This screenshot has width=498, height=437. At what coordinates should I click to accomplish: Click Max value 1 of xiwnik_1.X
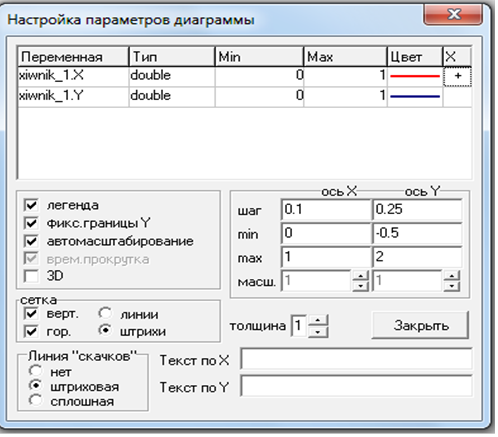point(345,76)
